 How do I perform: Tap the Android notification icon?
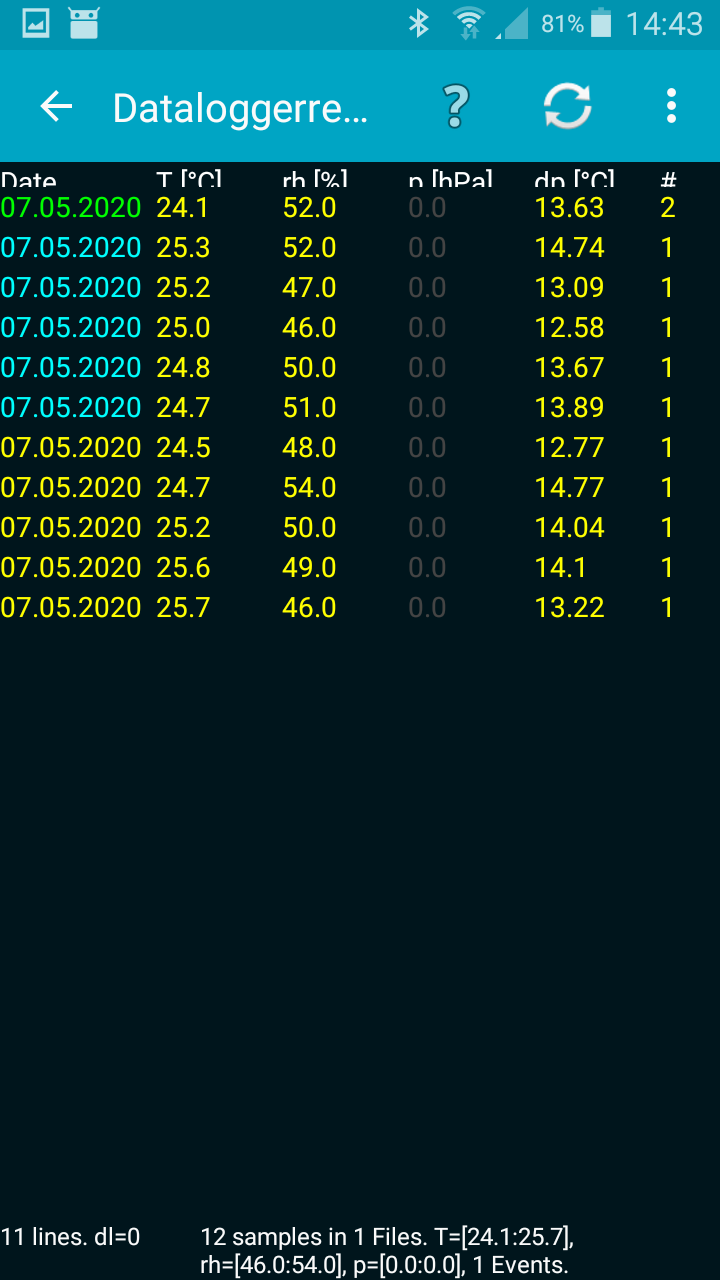(x=84, y=24)
